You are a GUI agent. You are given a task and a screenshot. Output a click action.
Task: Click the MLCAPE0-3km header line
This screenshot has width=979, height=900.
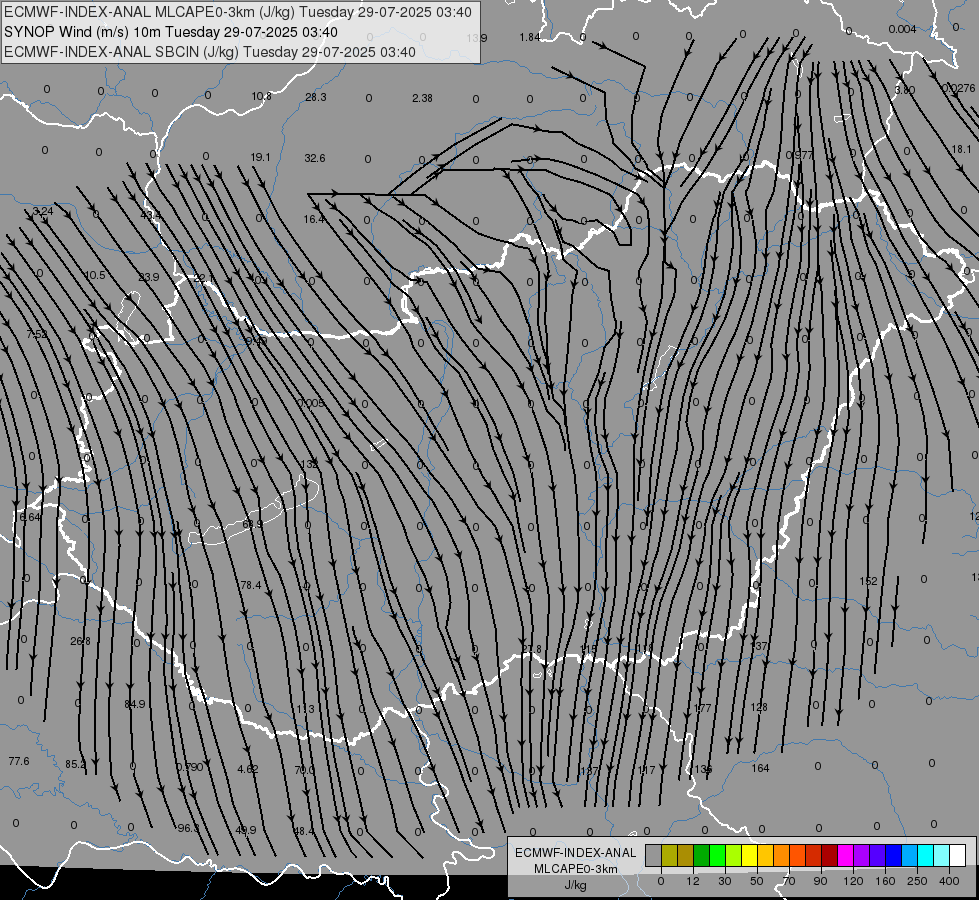[237, 12]
